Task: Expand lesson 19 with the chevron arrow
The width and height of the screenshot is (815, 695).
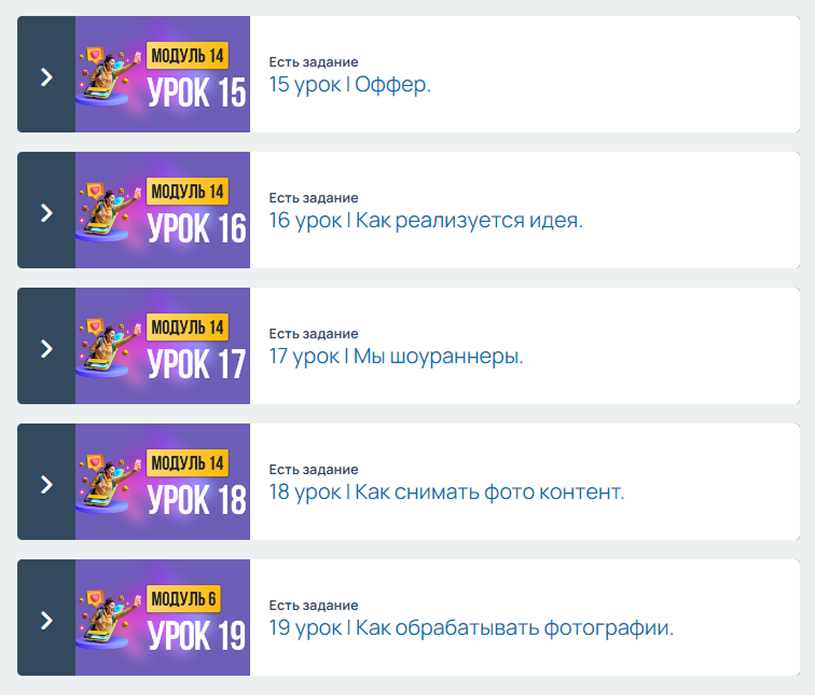Action: 46,620
